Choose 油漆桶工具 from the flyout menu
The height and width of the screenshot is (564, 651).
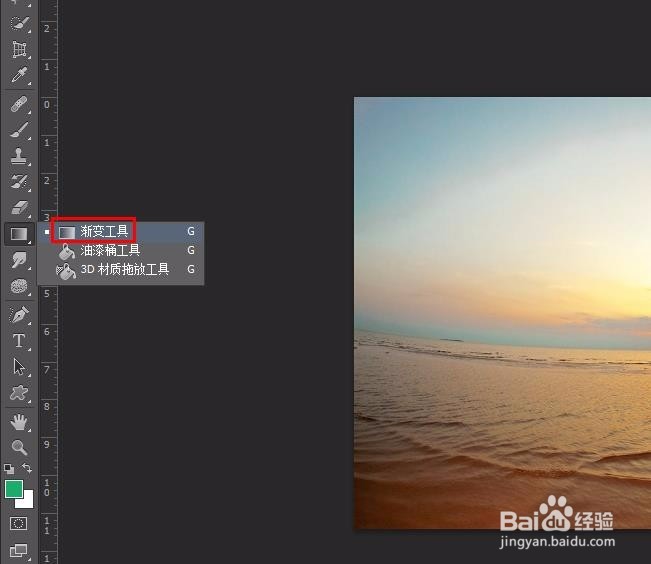click(x=120, y=250)
